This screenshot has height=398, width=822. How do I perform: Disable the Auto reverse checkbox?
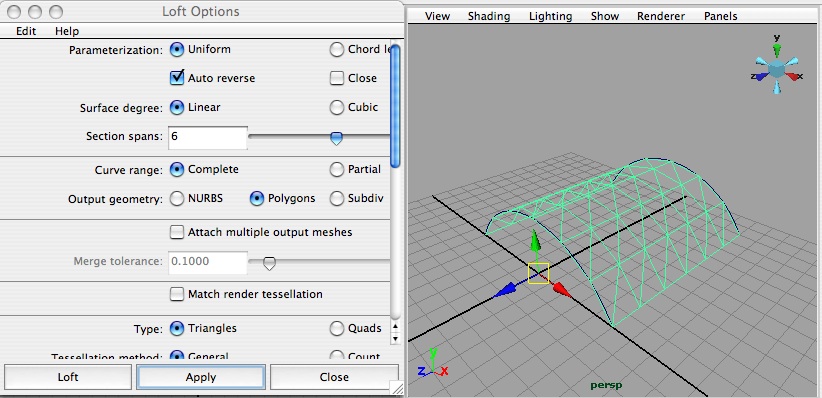(x=177, y=78)
